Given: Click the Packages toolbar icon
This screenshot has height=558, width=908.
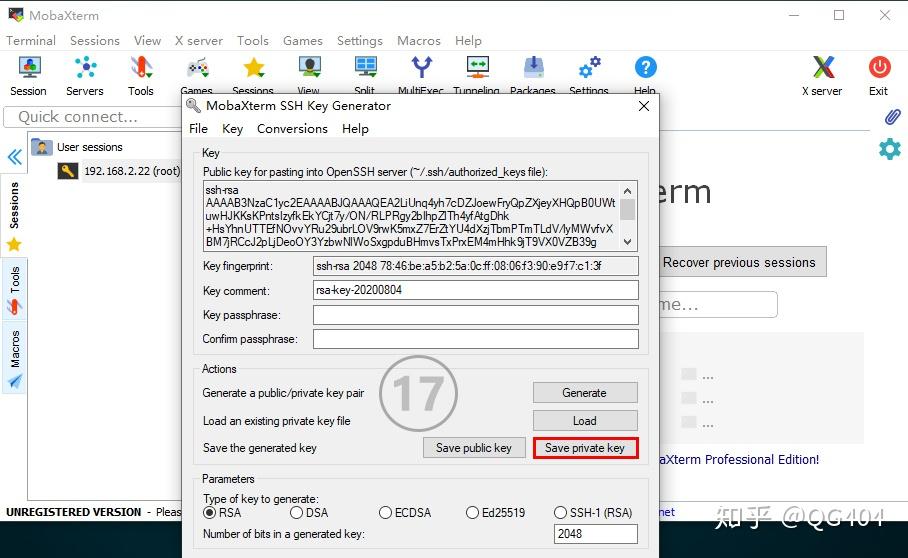Looking at the screenshot, I should tap(533, 68).
